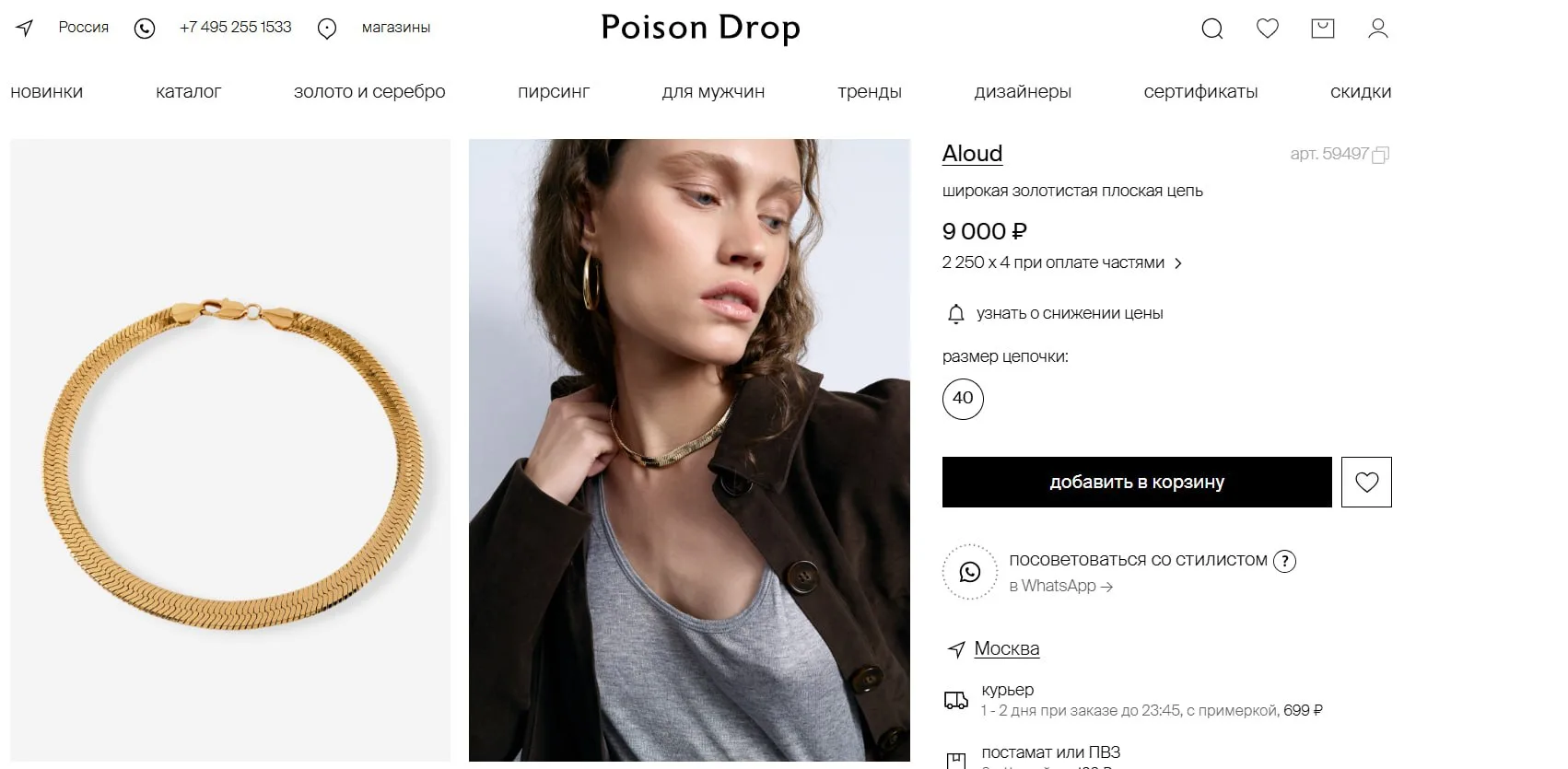Expand the installment payment details chevron
Screen dimensions: 1568x769
coord(1177,263)
